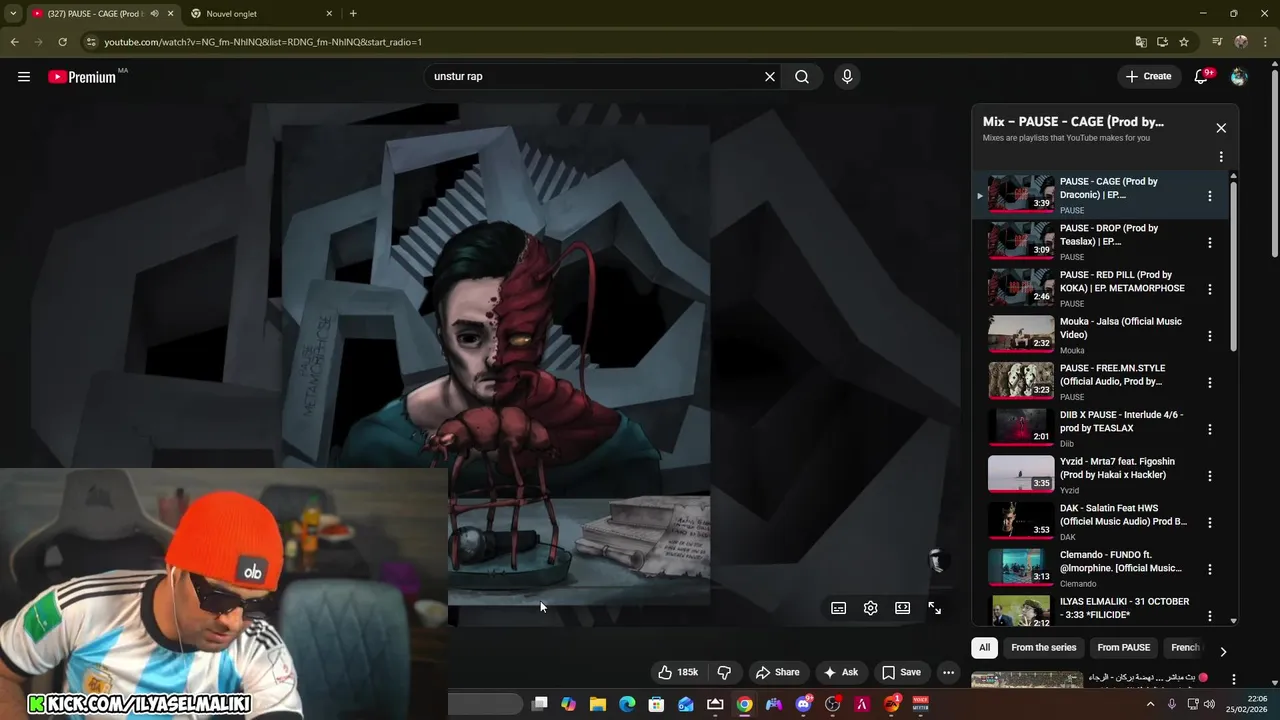The width and height of the screenshot is (1280, 720).
Task: Save the video to a playlist
Action: click(x=900, y=672)
